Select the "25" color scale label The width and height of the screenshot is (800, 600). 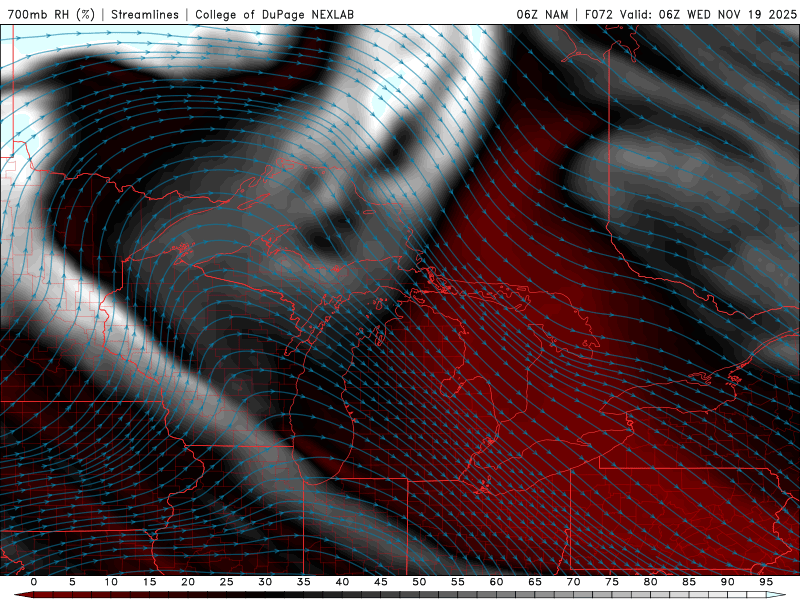pos(226,582)
